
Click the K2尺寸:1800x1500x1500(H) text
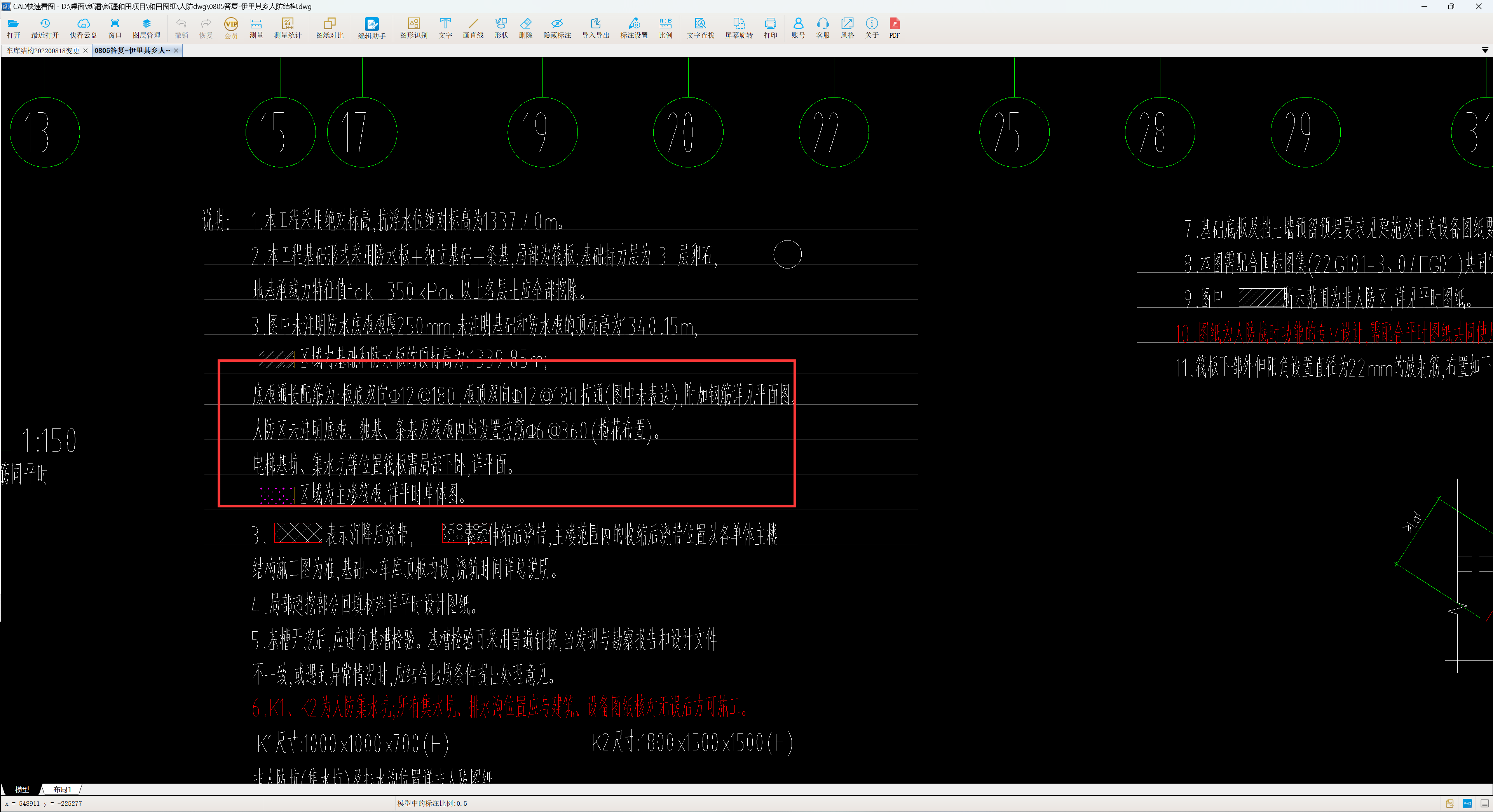click(x=692, y=742)
